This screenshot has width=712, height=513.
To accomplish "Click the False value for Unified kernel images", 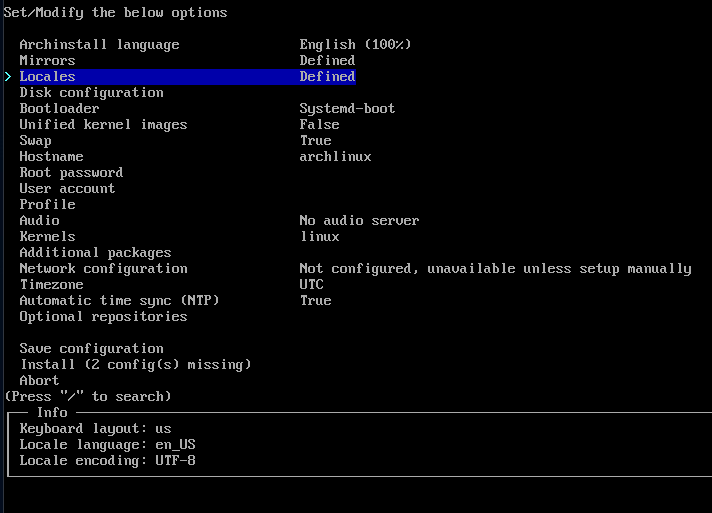I will (319, 124).
